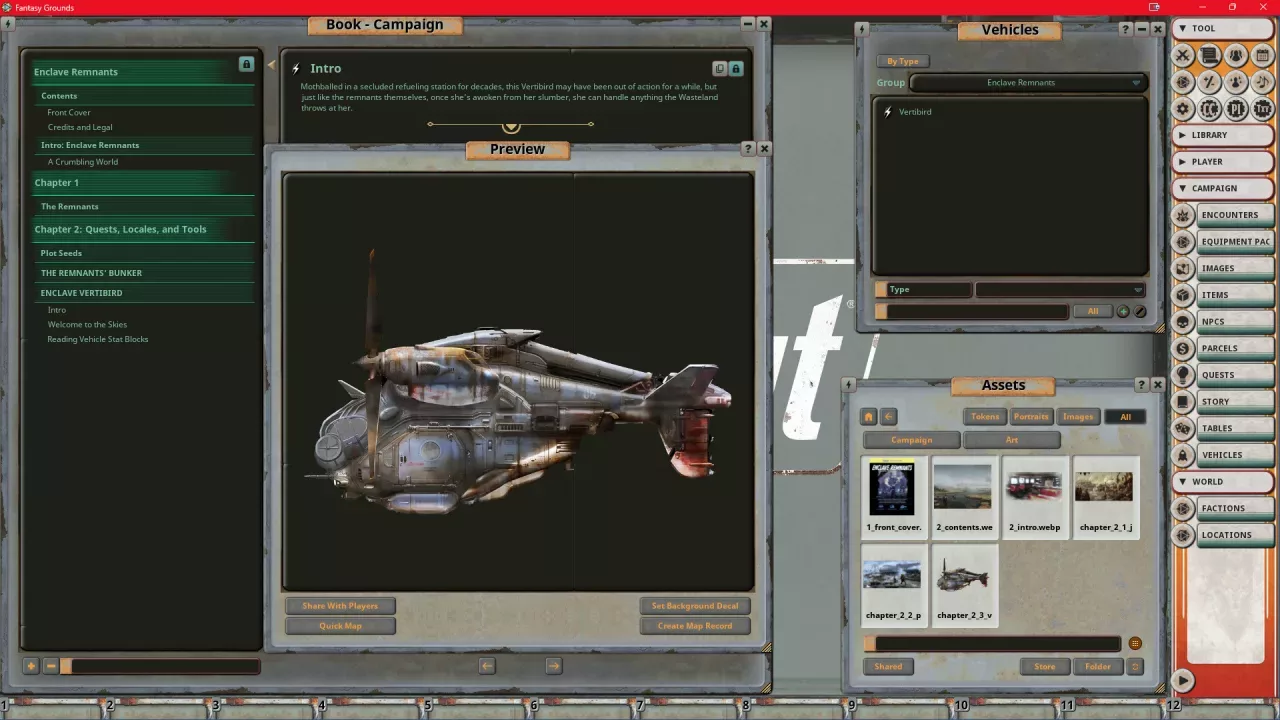Click the Intro page copy-link icon

[719, 69]
